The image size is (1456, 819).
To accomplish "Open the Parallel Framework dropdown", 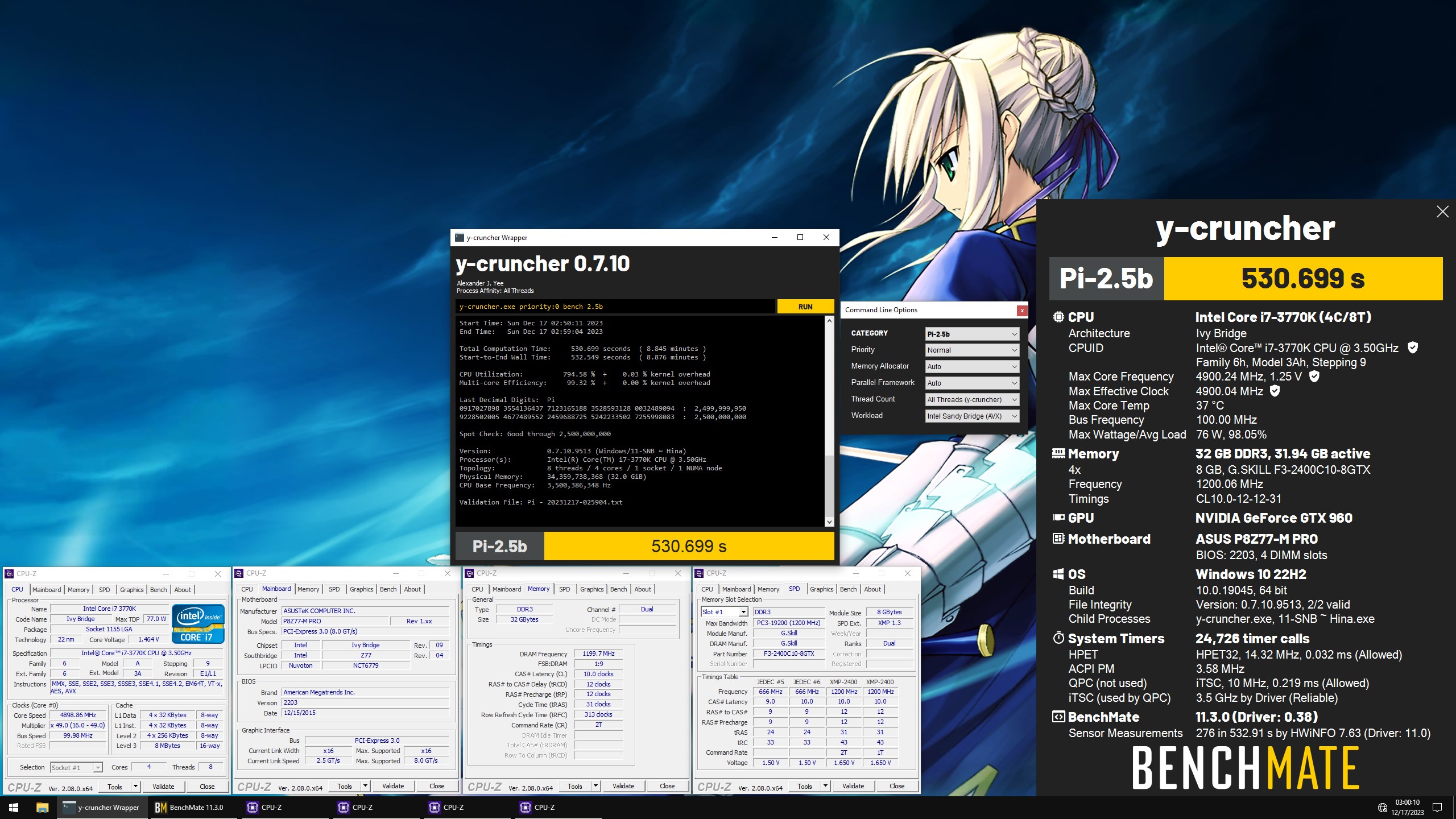I will 972,383.
